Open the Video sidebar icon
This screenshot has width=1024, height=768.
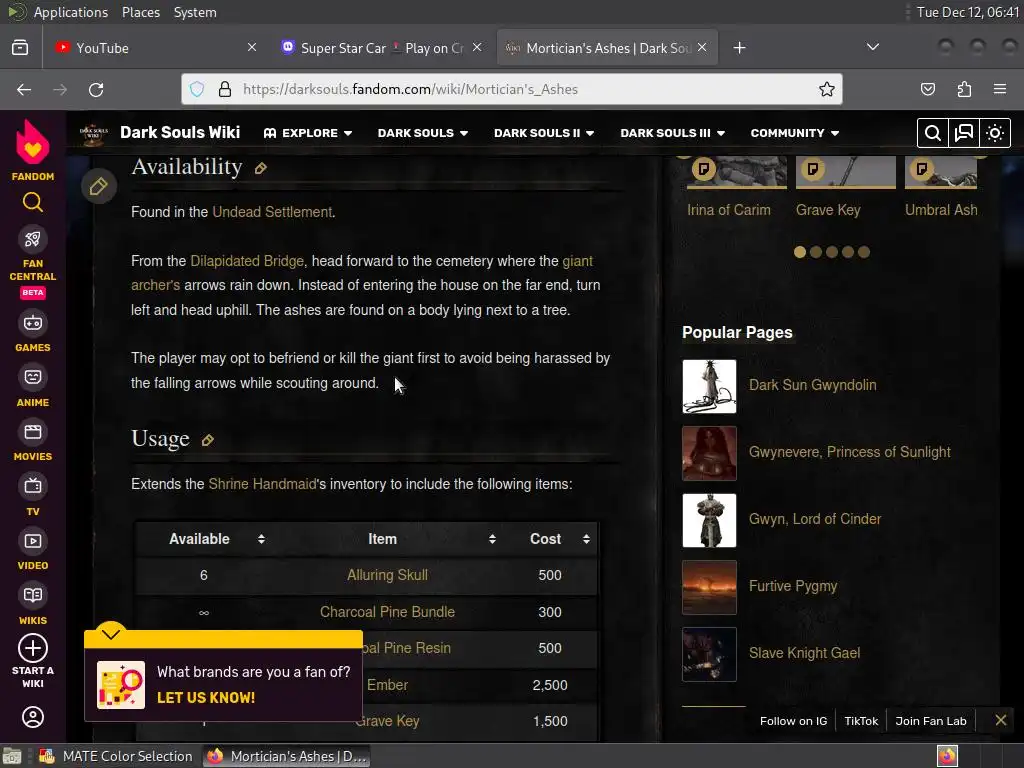(33, 541)
